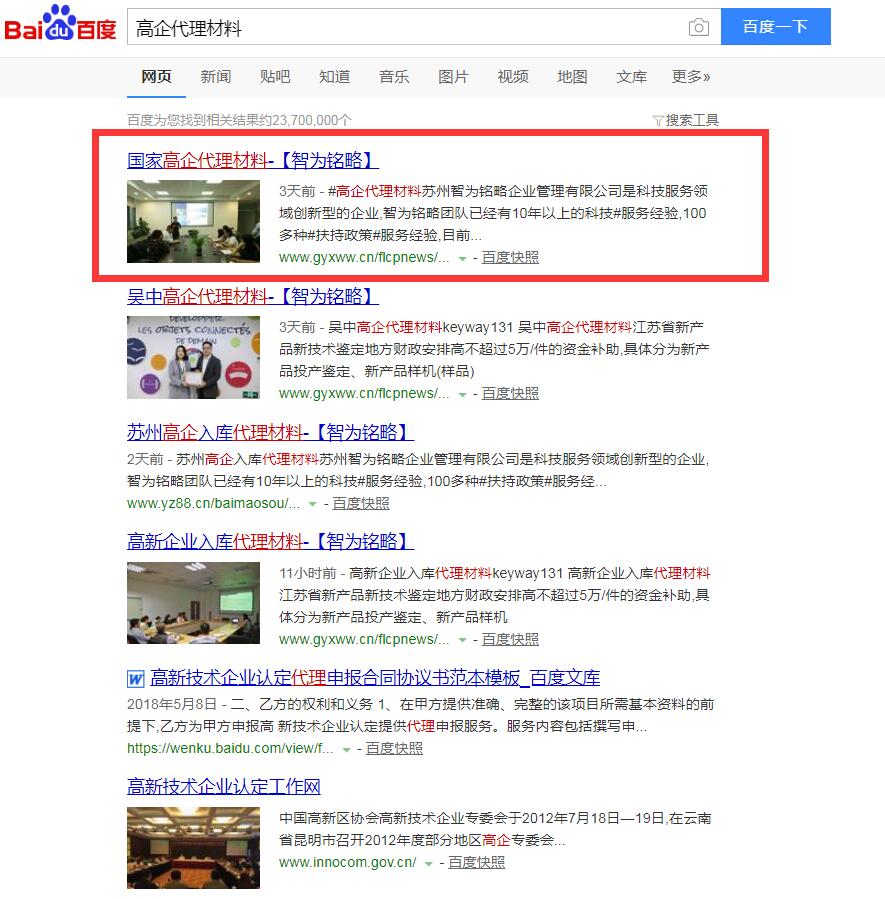Click the 搜索工具 filter icon

tap(658, 121)
